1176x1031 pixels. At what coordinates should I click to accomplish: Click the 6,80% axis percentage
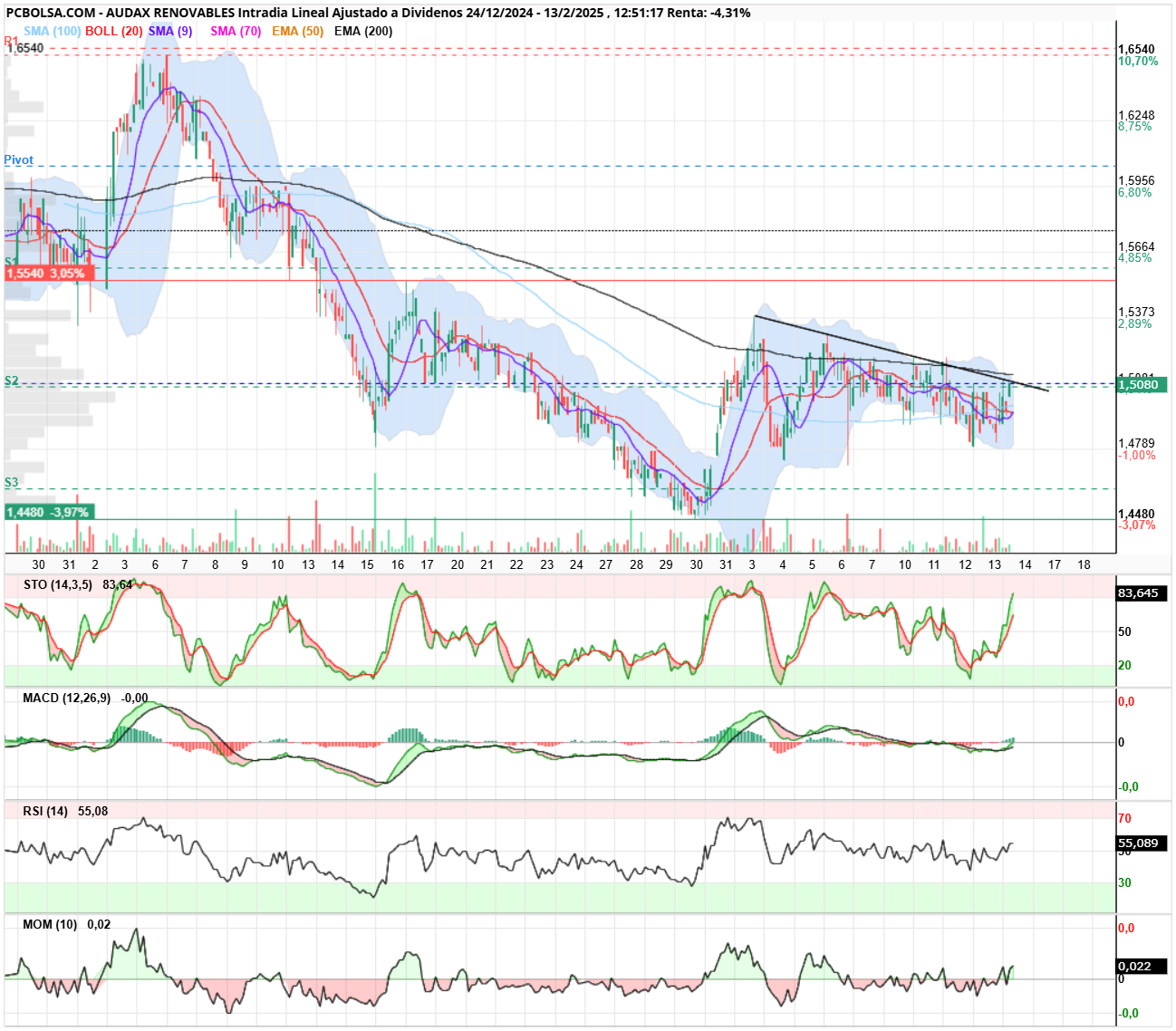[x=1135, y=193]
